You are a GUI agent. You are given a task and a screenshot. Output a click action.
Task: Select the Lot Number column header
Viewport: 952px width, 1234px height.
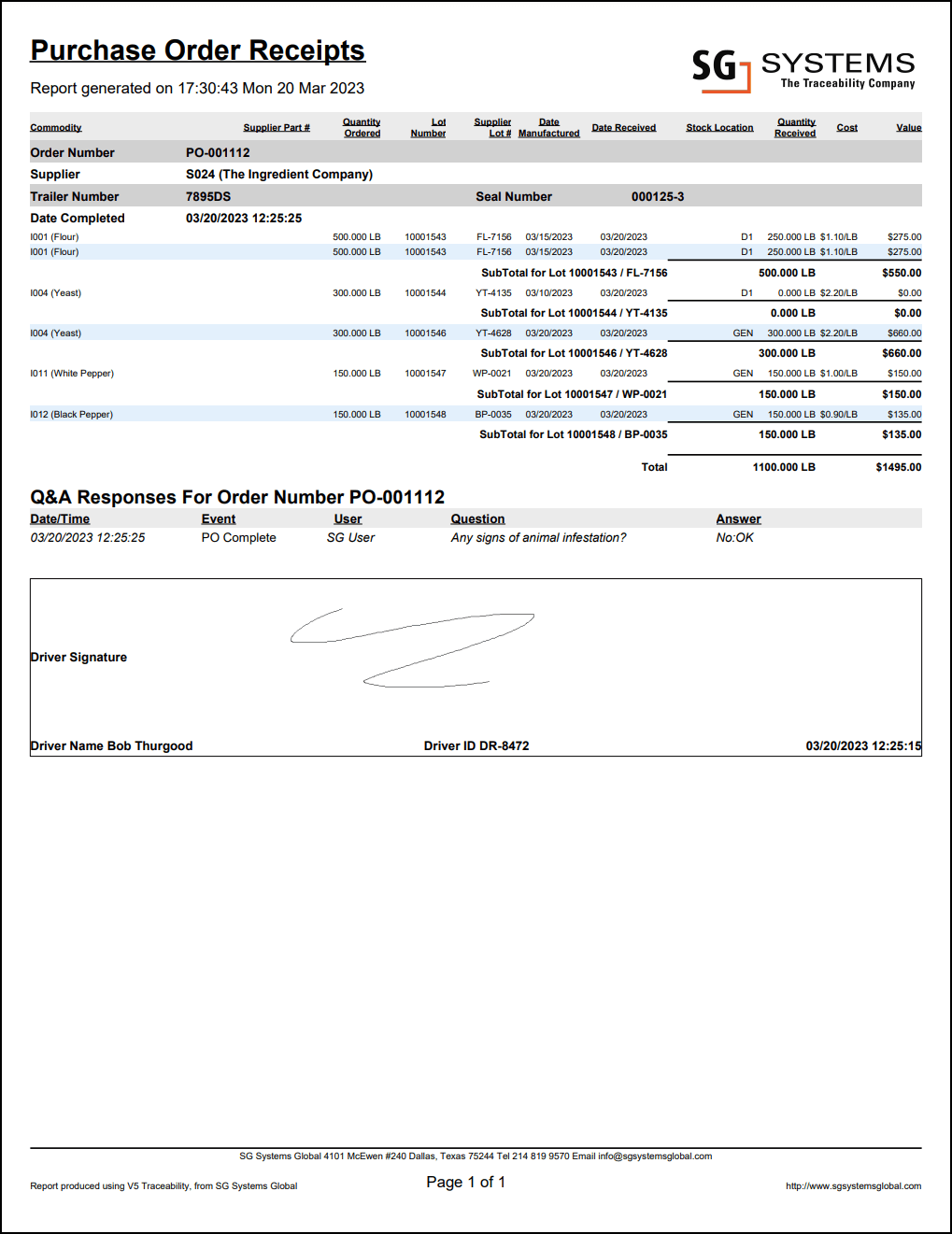(x=428, y=127)
